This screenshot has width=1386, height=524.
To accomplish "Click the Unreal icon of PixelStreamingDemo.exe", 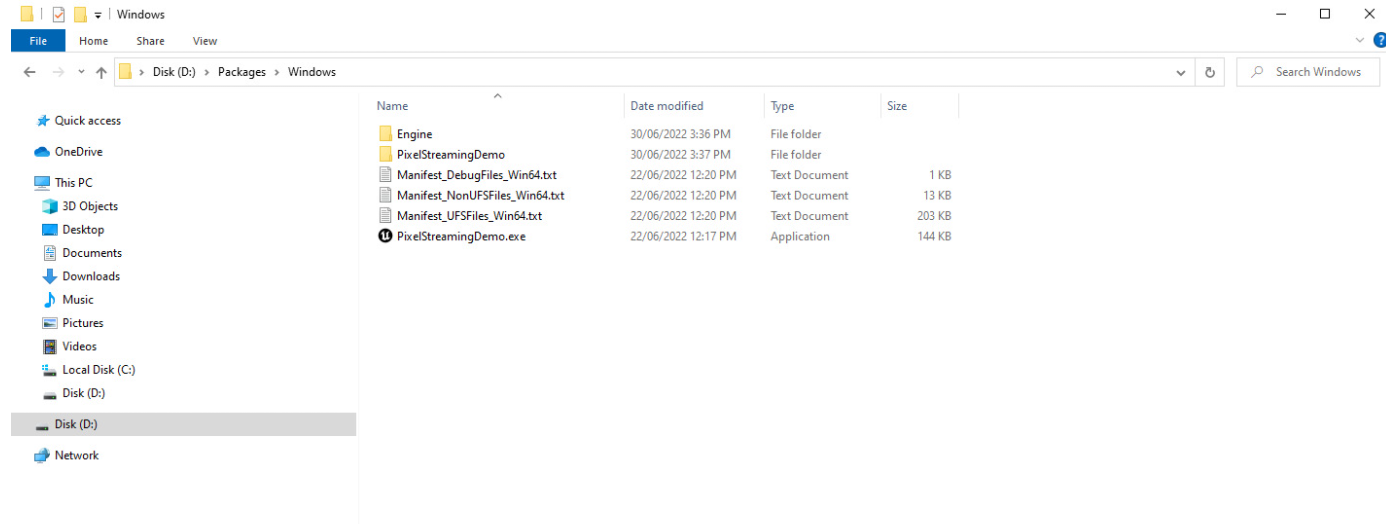I will pos(386,236).
